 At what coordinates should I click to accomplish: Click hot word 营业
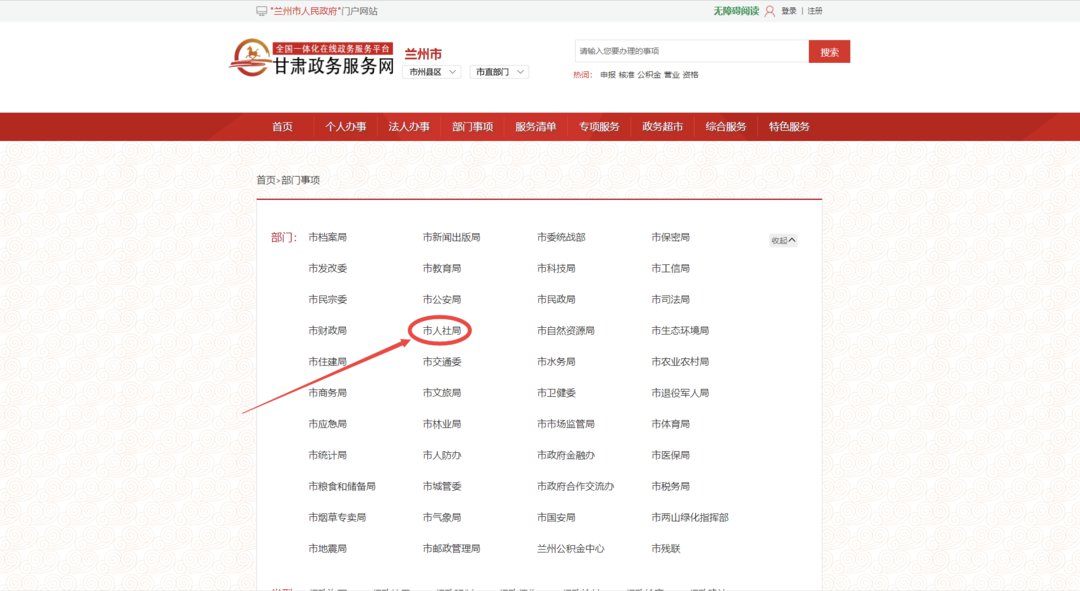click(x=672, y=74)
